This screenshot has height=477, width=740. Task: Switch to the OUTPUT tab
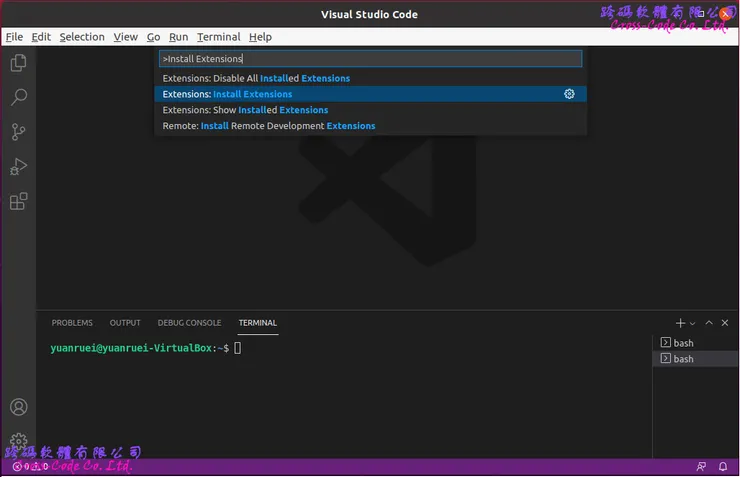125,323
